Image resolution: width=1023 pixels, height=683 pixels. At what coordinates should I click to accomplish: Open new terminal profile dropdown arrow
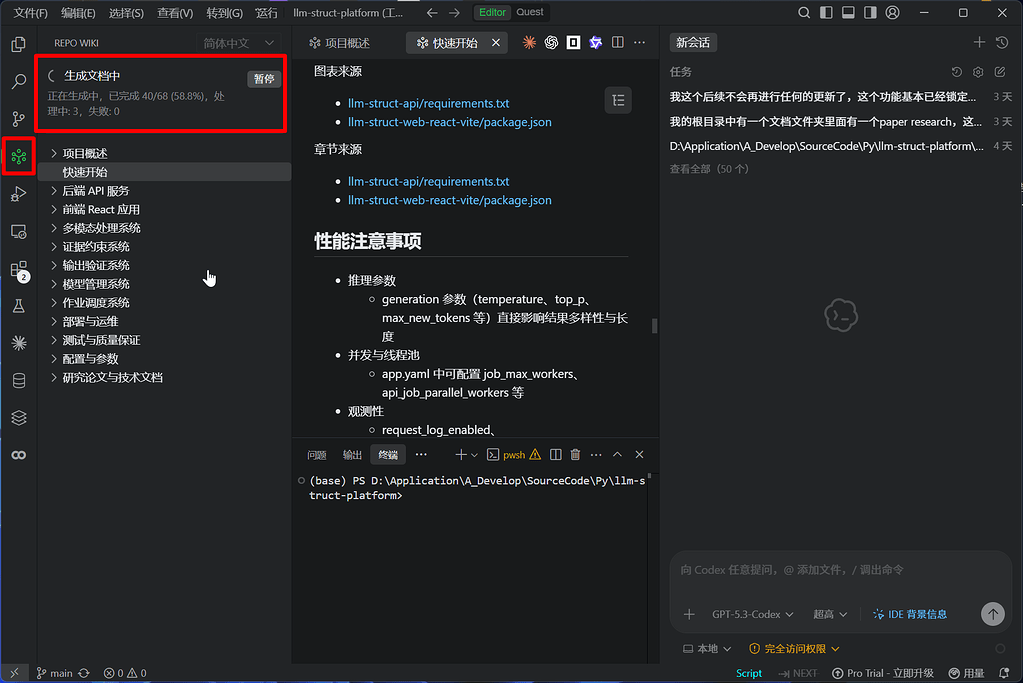click(475, 455)
